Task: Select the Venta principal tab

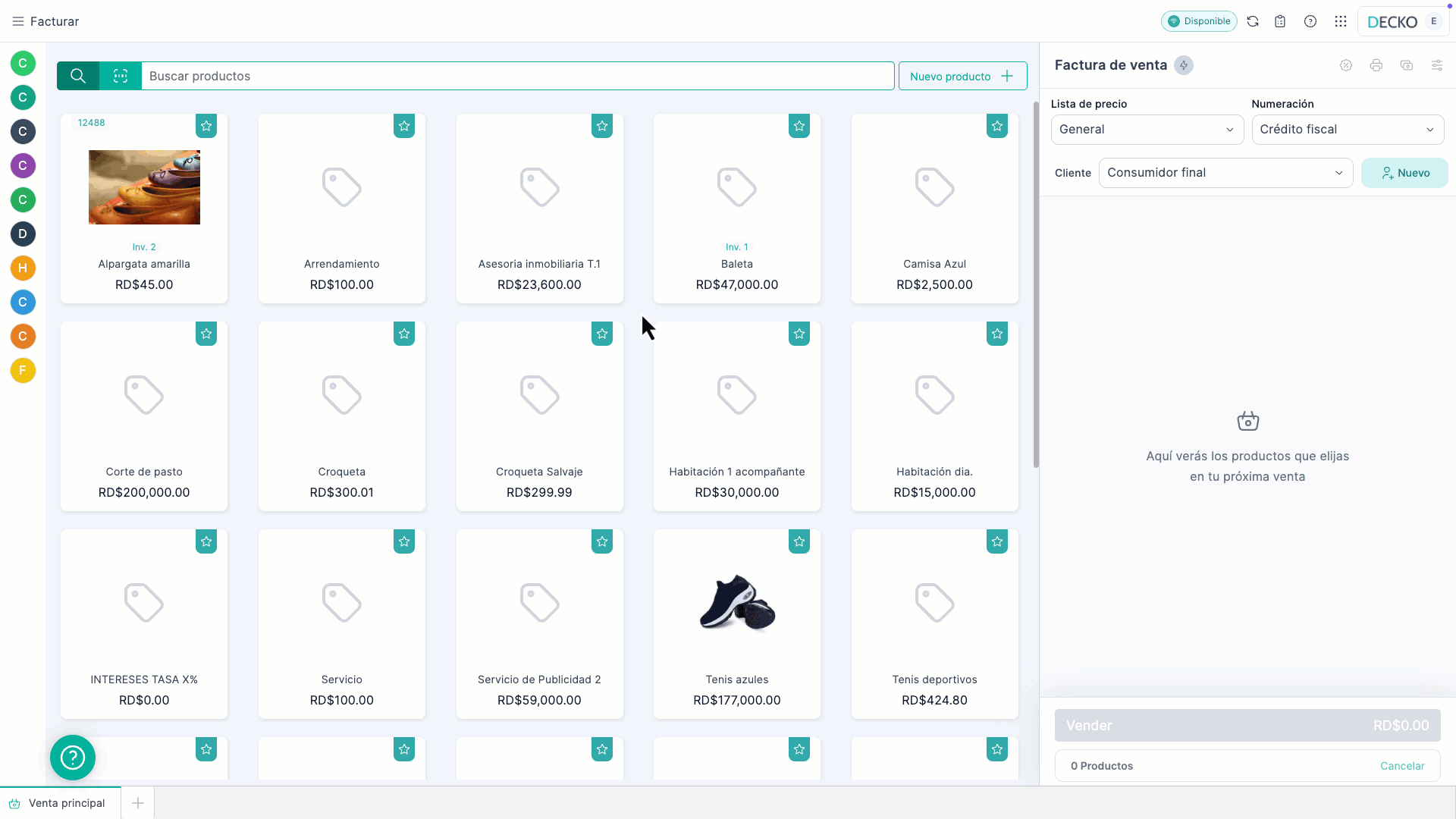Action: click(x=61, y=803)
